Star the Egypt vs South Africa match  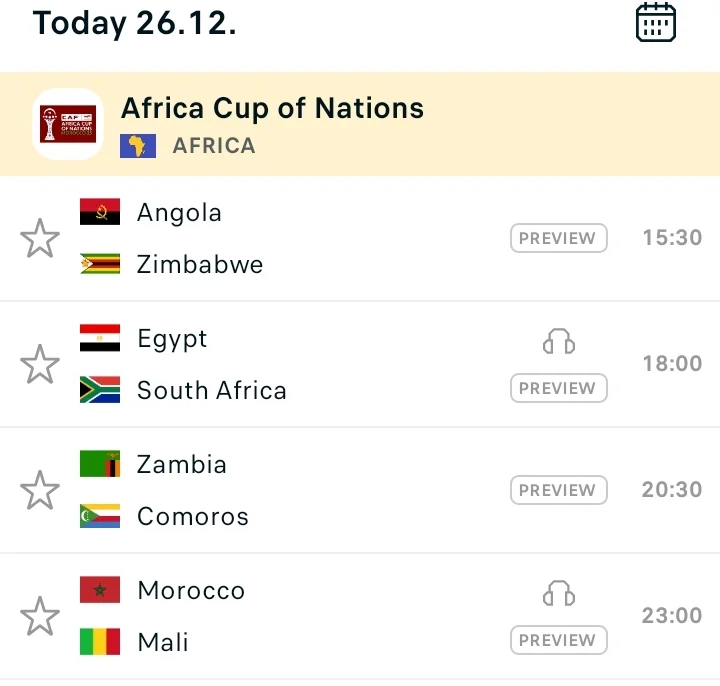coord(40,364)
